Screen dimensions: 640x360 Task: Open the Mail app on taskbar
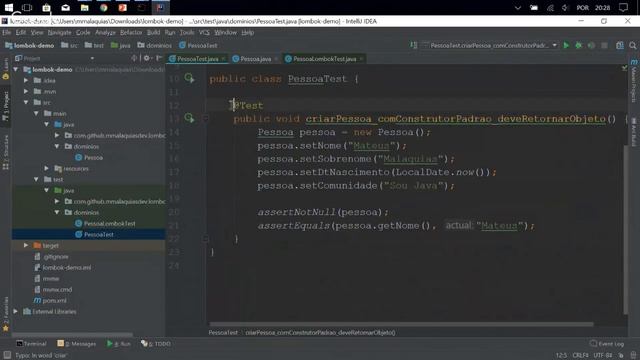pyautogui.click(x=65, y=7)
